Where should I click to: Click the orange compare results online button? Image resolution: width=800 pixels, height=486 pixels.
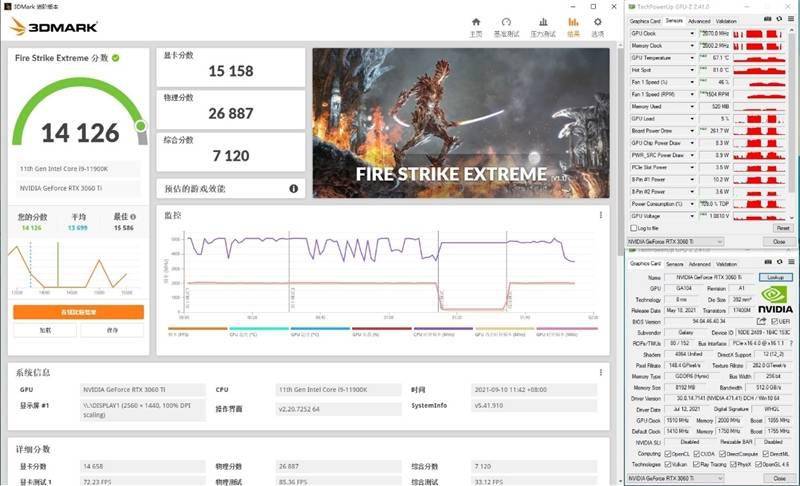[79, 312]
